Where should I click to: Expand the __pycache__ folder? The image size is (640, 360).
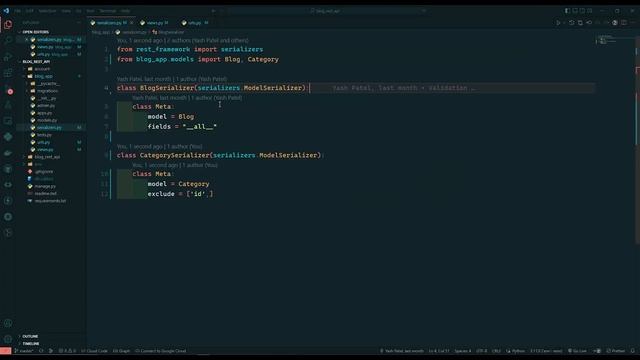point(48,84)
